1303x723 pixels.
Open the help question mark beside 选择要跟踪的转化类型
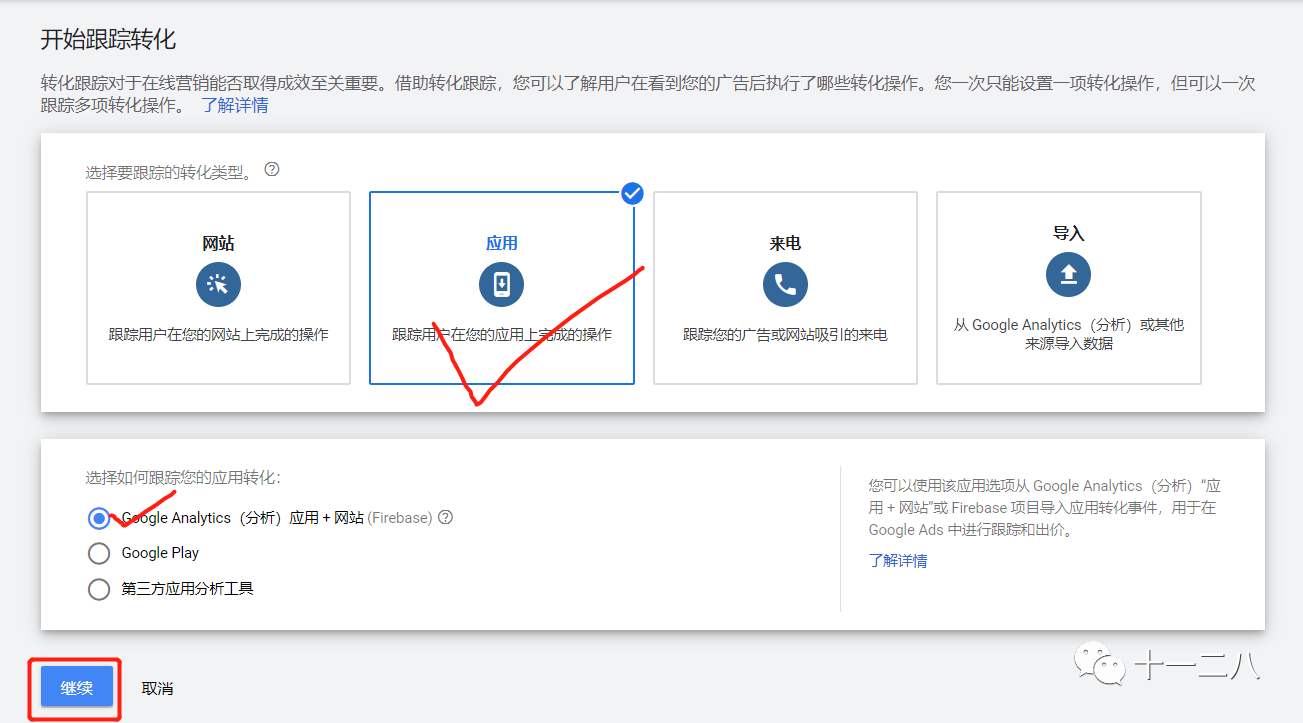point(271,170)
